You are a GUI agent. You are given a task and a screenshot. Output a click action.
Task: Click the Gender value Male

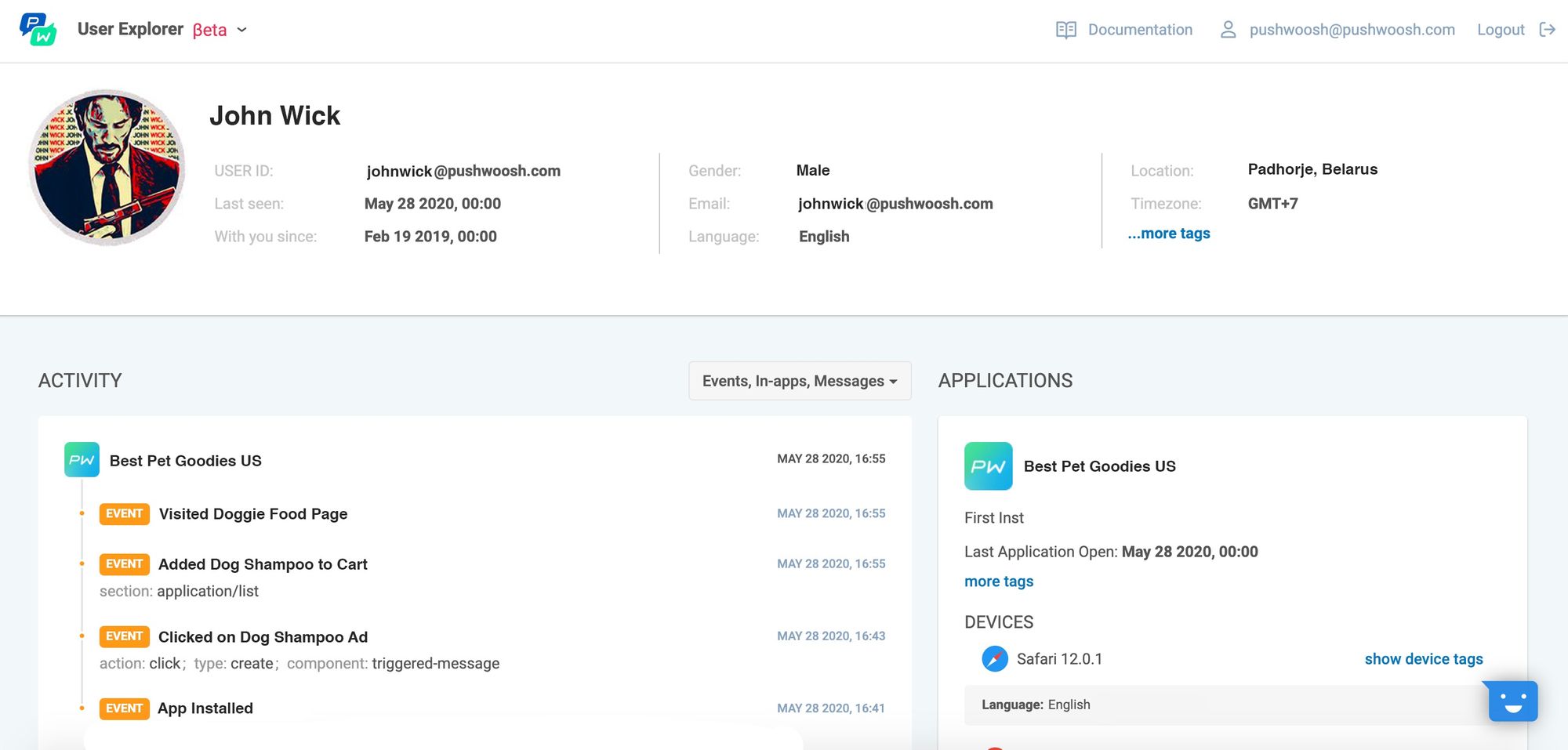coord(813,170)
